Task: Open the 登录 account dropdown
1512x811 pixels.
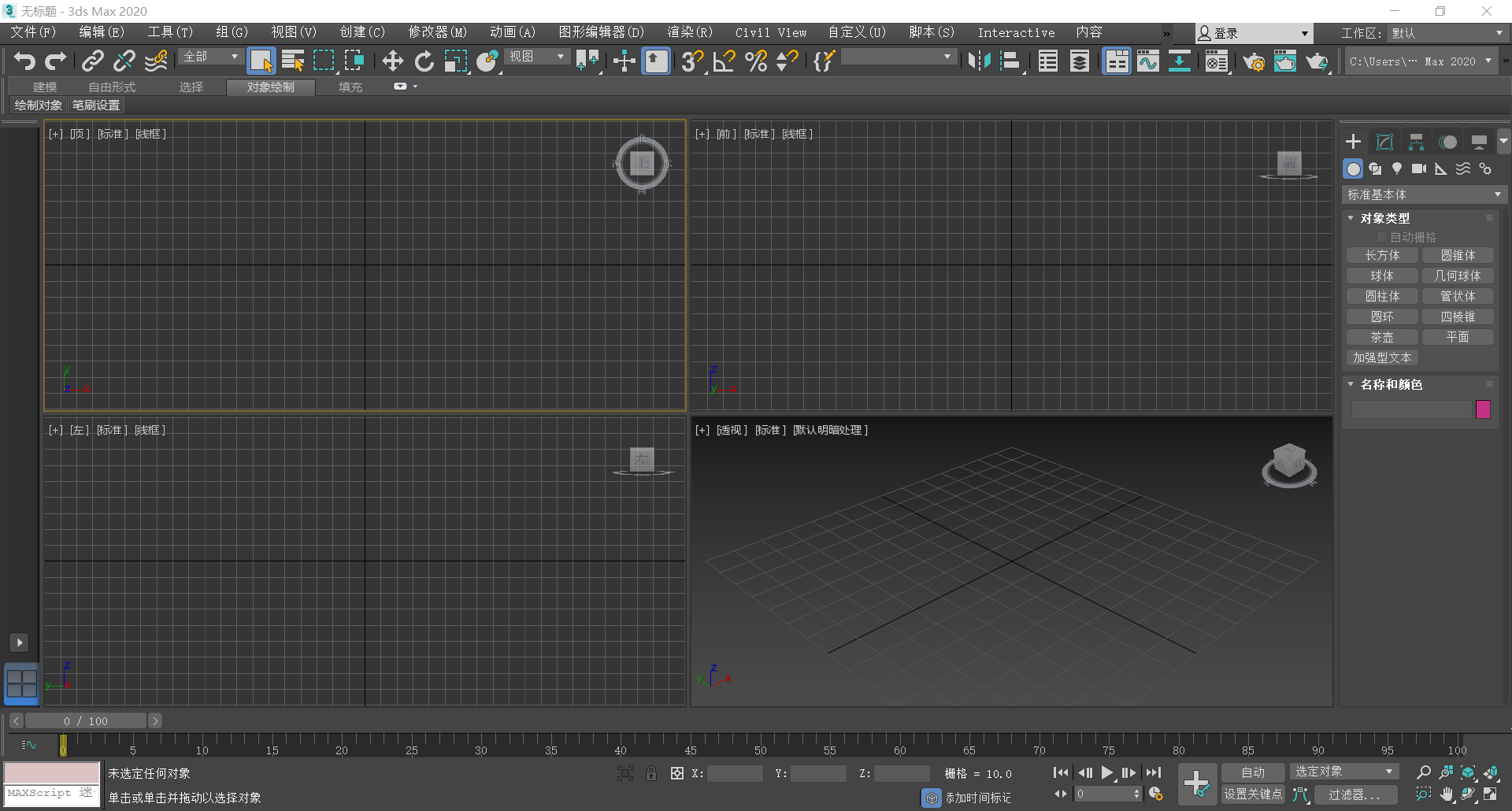Action: (1254, 33)
